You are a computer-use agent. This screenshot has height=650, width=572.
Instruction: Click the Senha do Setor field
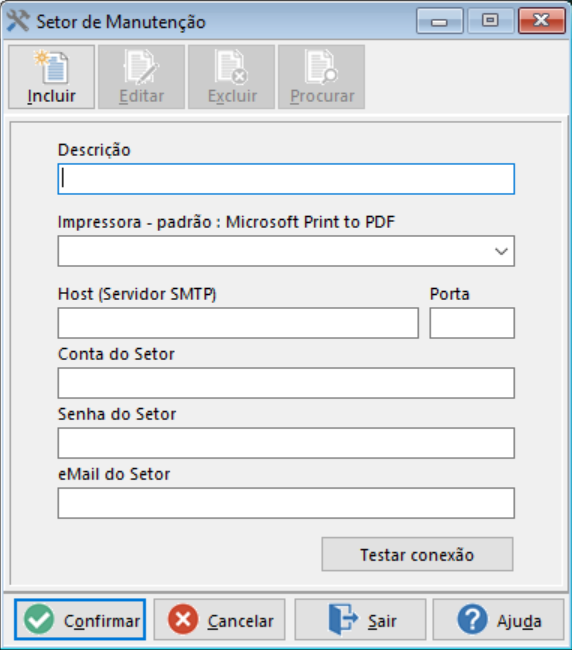[x=286, y=443]
